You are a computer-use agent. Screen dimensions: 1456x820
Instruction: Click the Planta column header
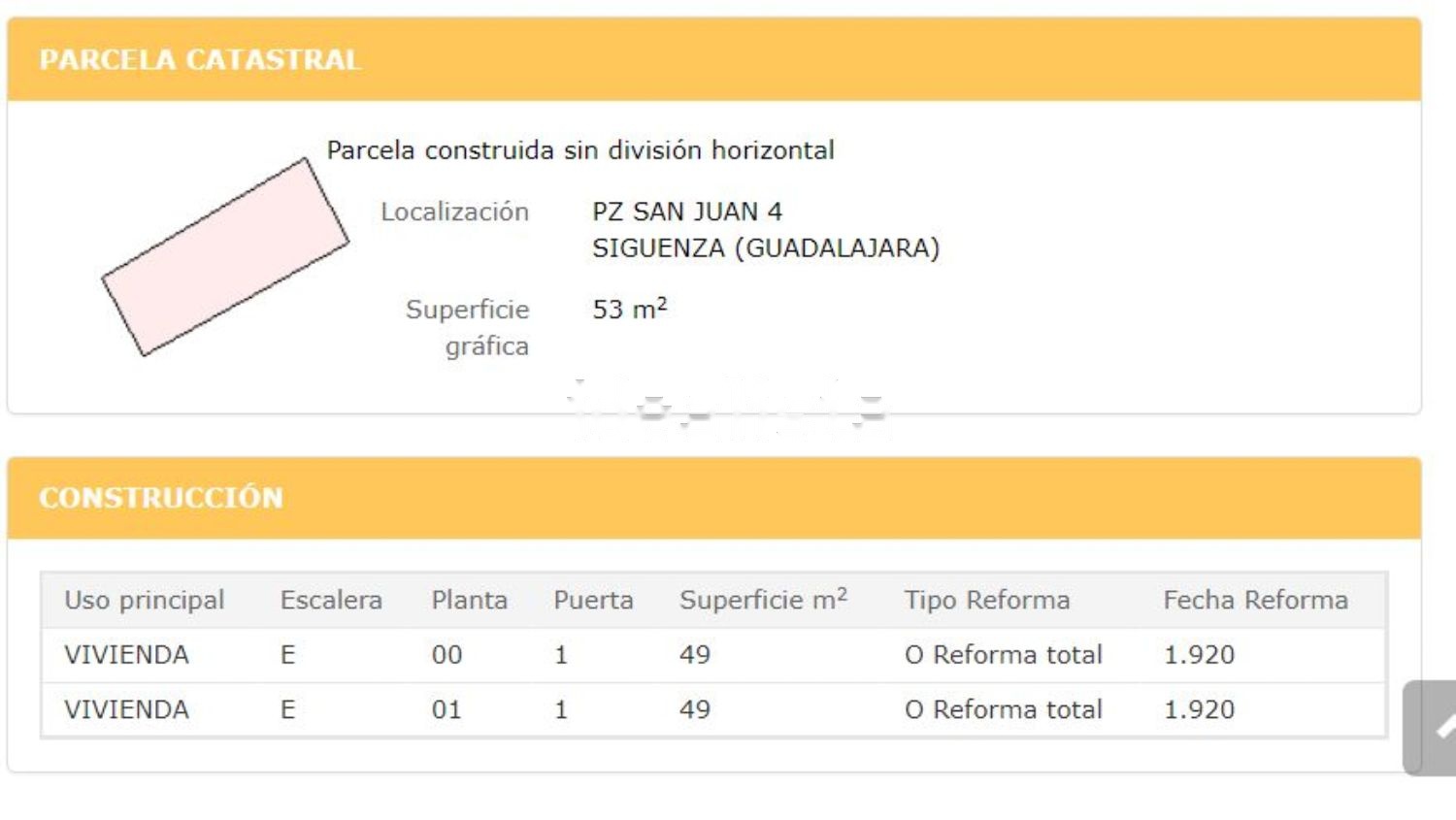pos(470,600)
